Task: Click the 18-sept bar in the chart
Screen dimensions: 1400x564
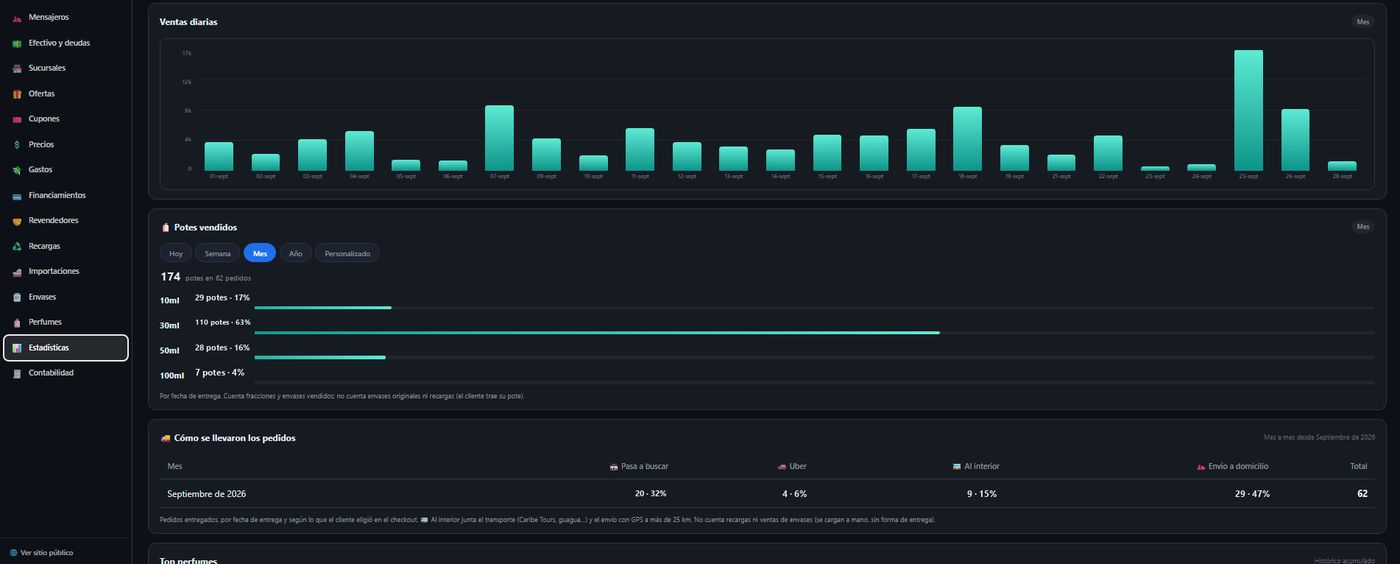Action: point(967,139)
